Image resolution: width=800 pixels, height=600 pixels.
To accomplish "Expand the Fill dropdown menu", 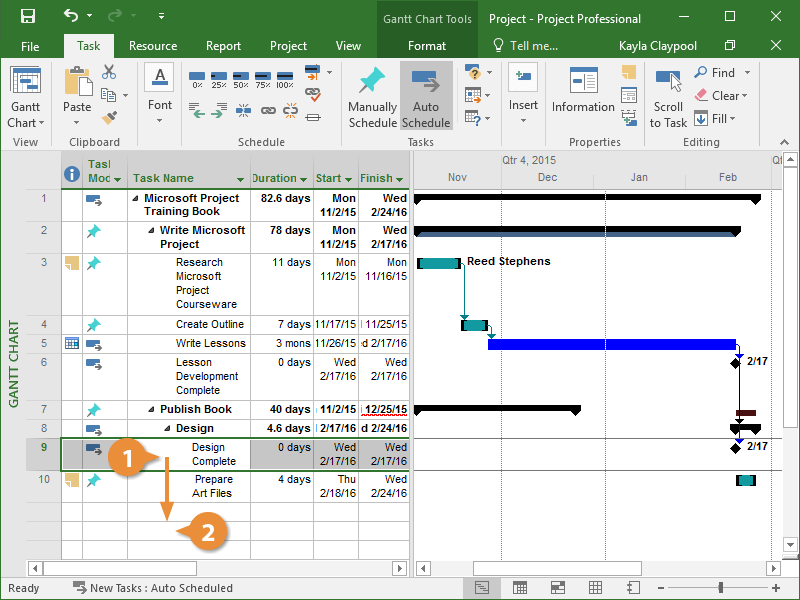I will tap(732, 119).
